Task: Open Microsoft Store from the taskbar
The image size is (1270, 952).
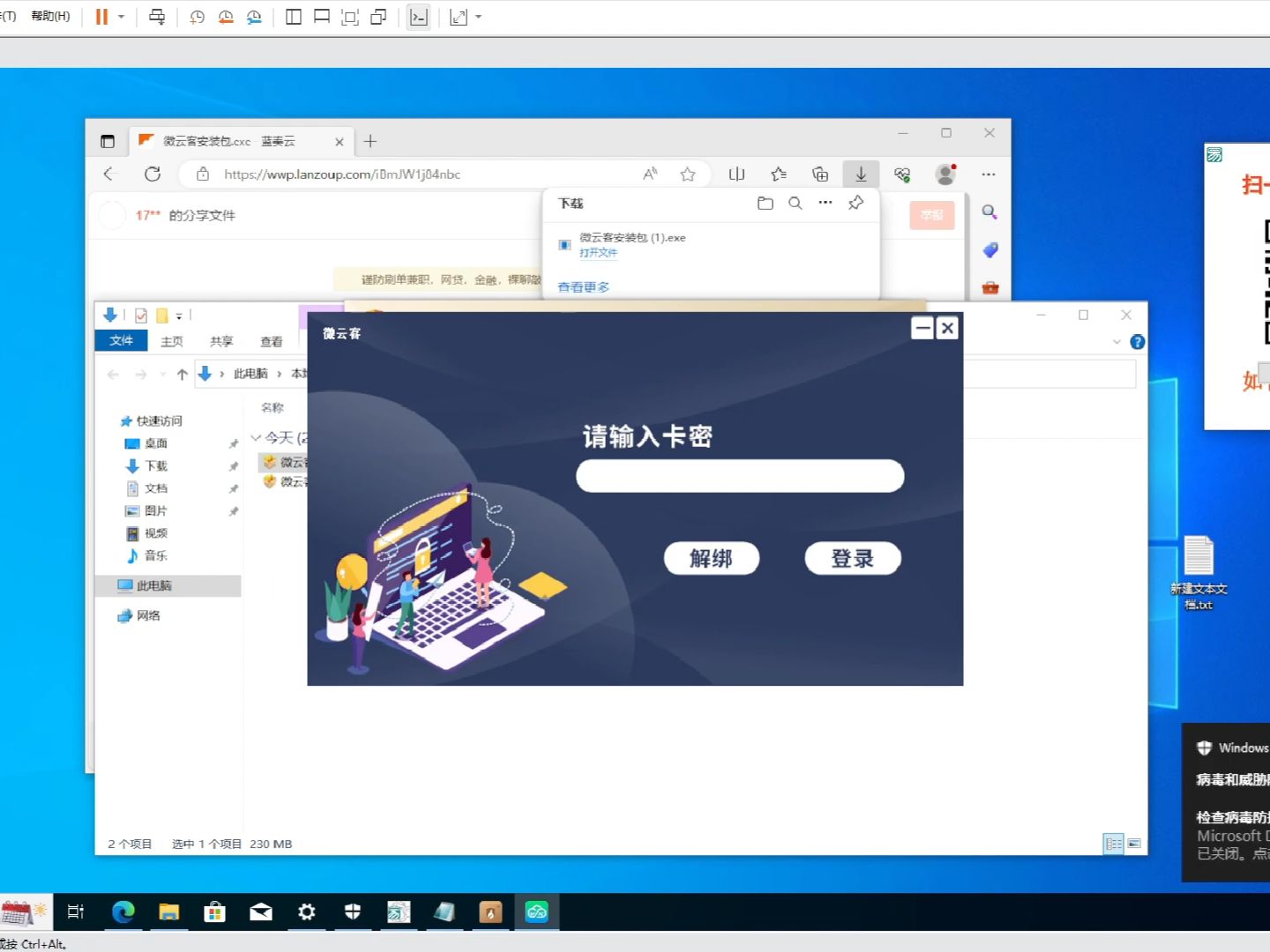Action: 214,912
